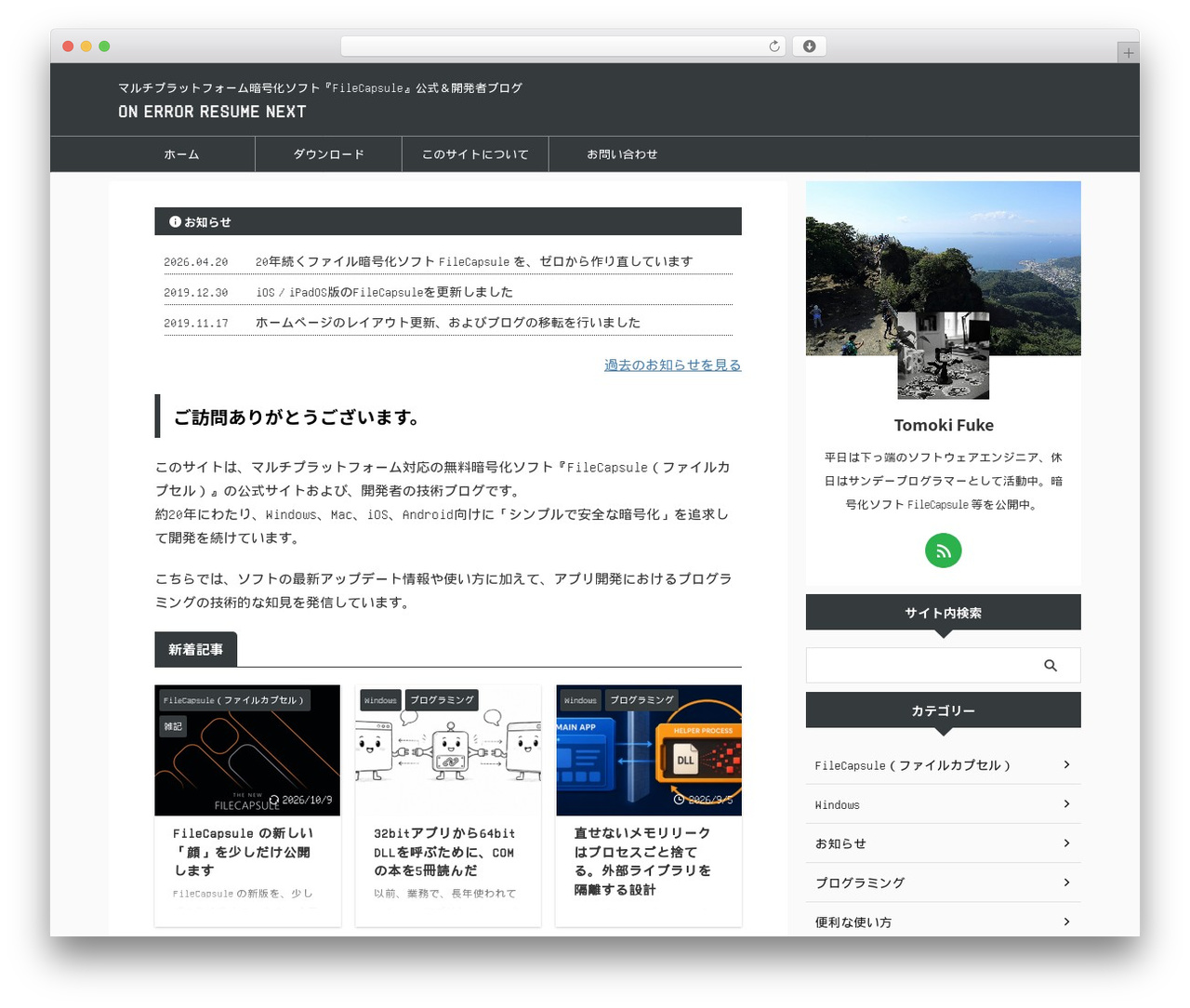Click the Windows tag on the 32bit article
This screenshot has width=1190, height=1008.
tap(380, 700)
